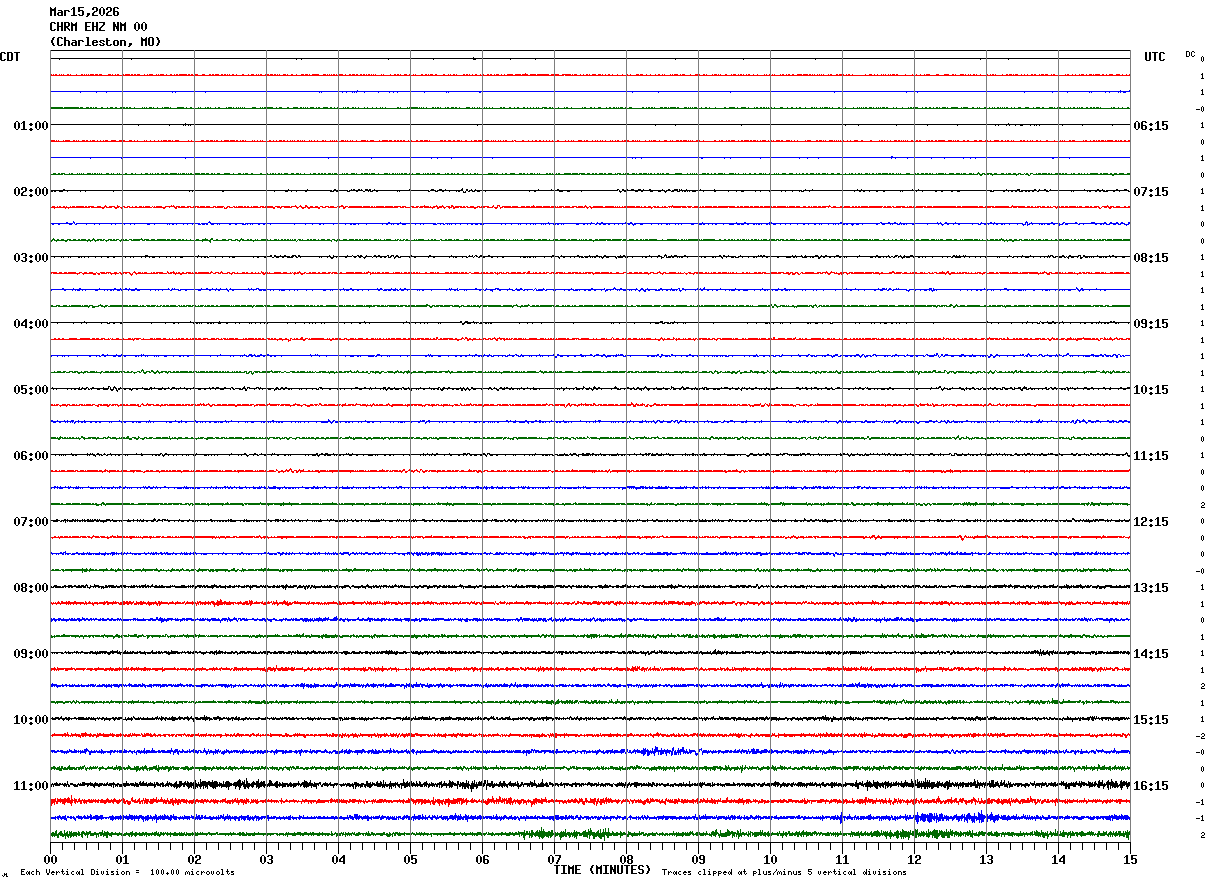Select the 05:00 CDT row label
The height and width of the screenshot is (886, 1210).
pyautogui.click(x=31, y=390)
